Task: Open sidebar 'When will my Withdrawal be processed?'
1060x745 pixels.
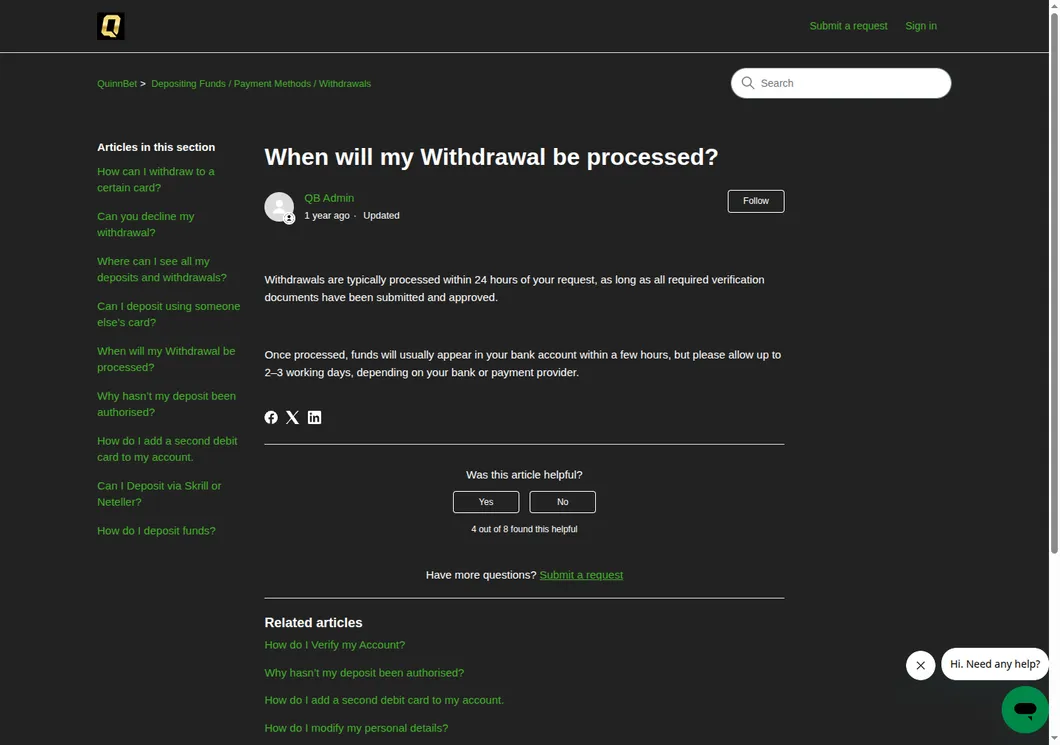Action: point(166,359)
